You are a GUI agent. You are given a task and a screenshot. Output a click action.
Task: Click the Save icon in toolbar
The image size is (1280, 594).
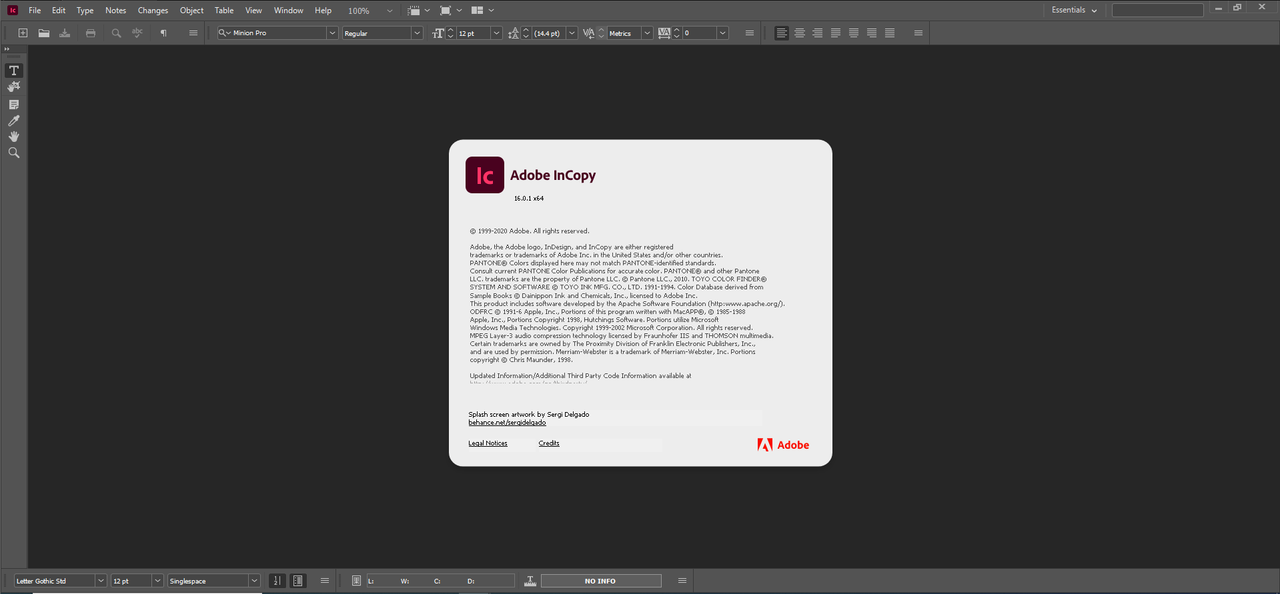[65, 33]
